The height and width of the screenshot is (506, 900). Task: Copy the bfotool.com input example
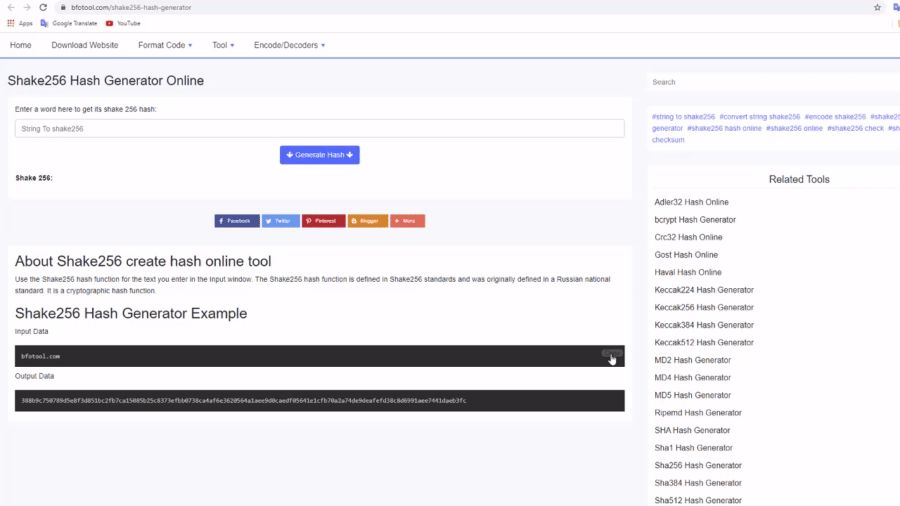tap(611, 353)
